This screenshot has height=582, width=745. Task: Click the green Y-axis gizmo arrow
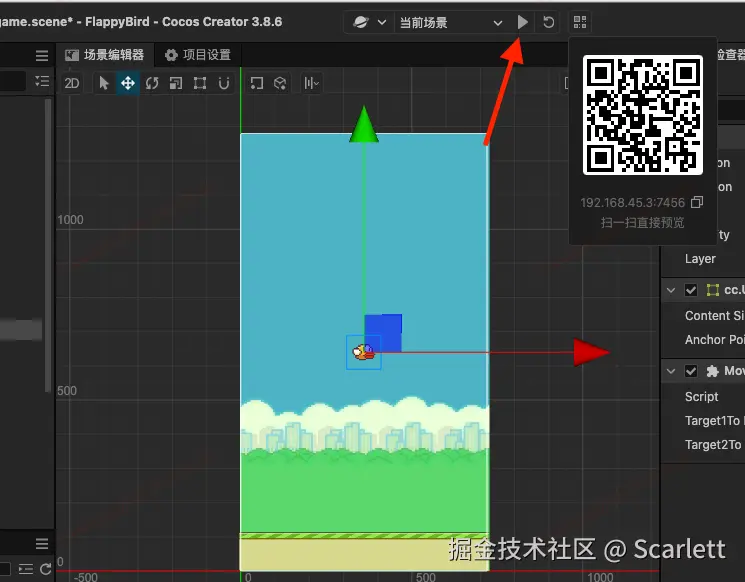(x=364, y=124)
